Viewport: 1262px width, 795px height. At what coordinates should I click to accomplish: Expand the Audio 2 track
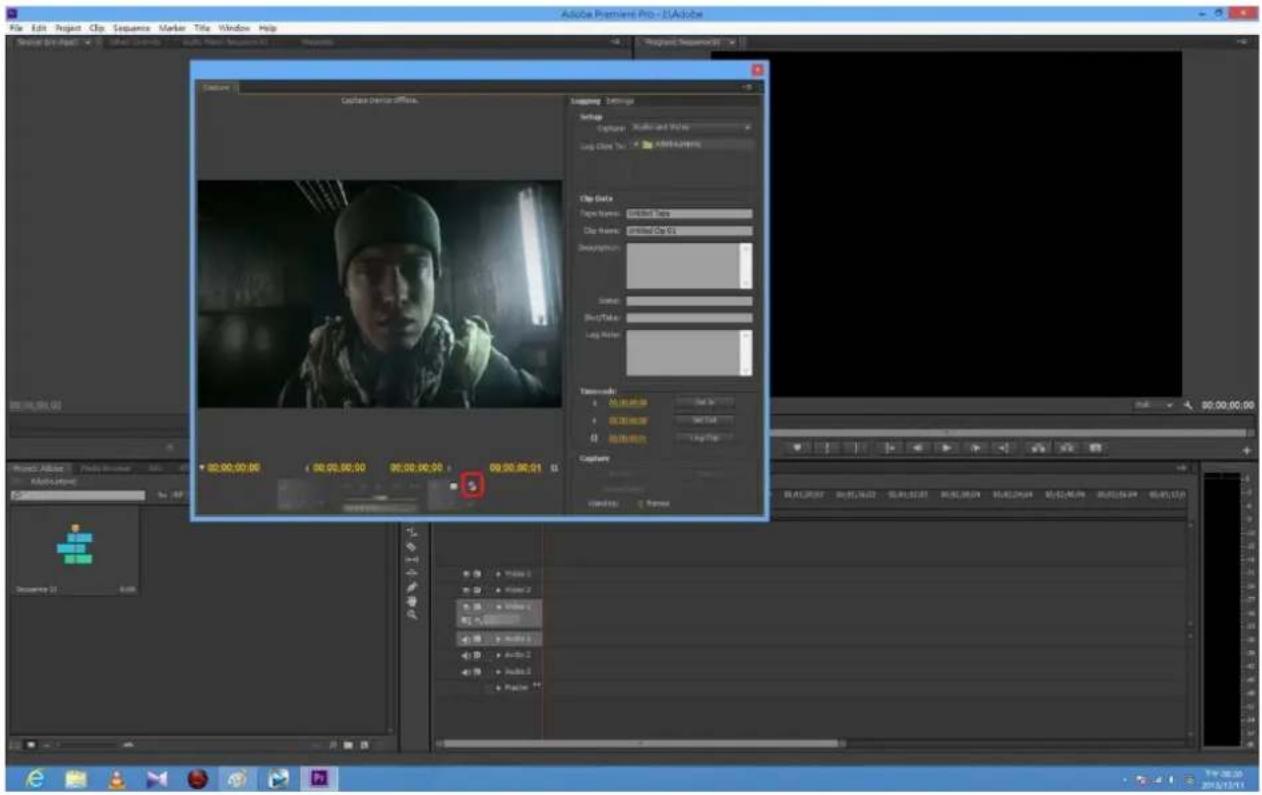pos(498,655)
